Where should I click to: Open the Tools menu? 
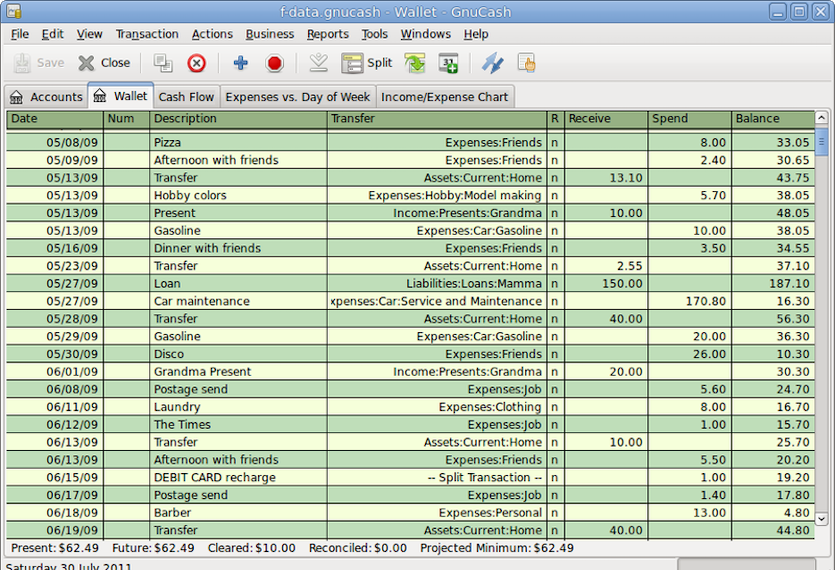[x=374, y=34]
